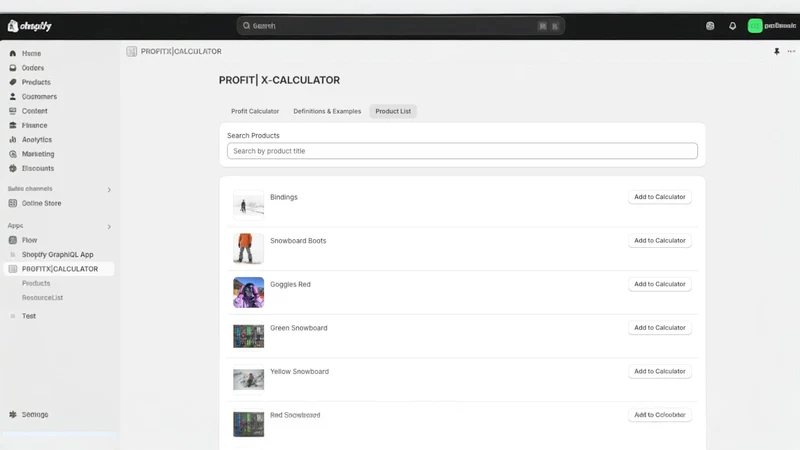Viewport: 800px width, 450px height.
Task: Add Bindings to the calculator
Action: pyautogui.click(x=660, y=197)
